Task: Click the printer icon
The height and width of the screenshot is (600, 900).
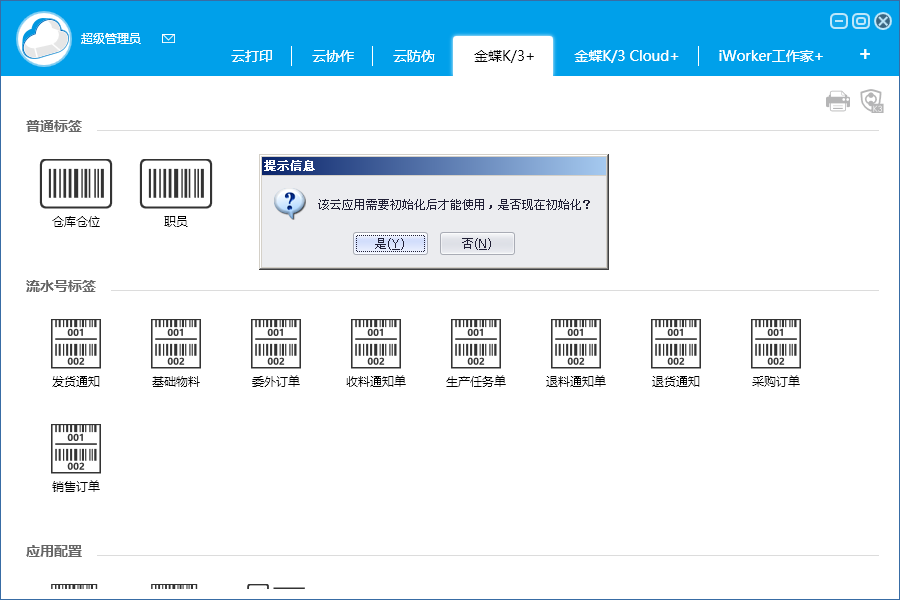Action: click(837, 102)
